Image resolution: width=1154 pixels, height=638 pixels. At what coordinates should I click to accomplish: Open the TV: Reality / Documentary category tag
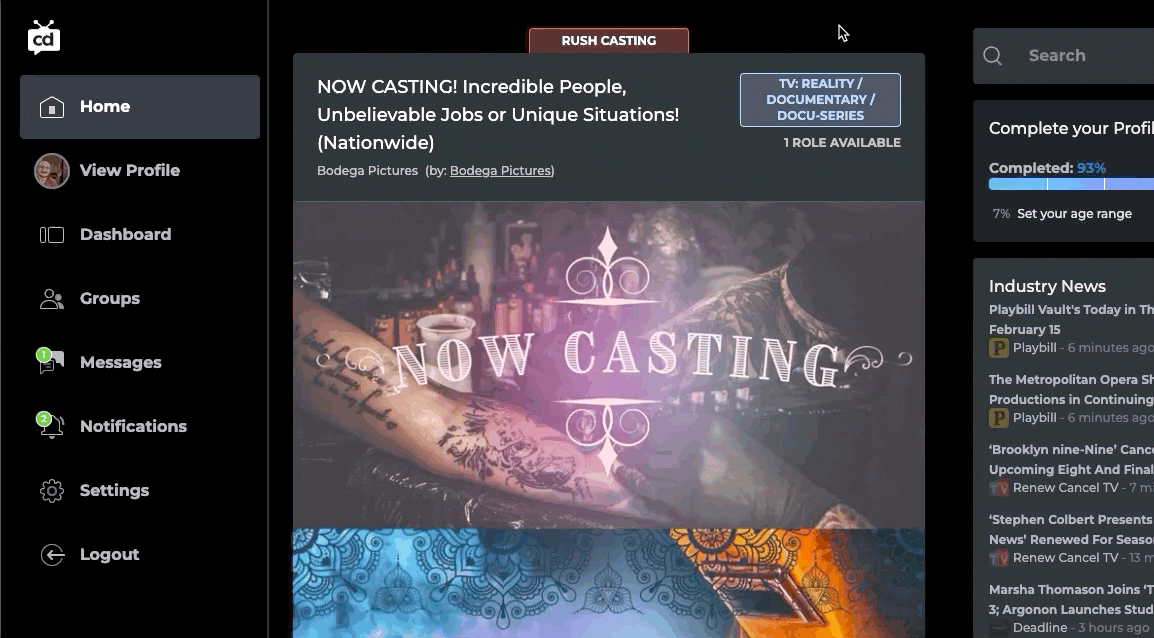click(820, 100)
